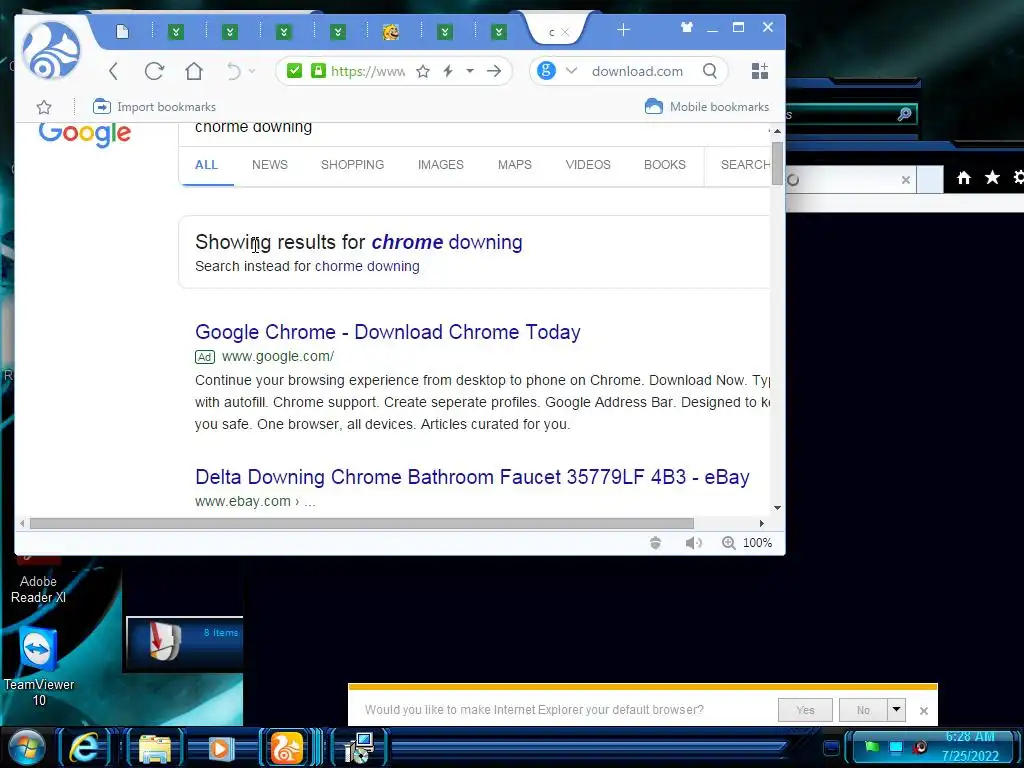Image resolution: width=1024 pixels, height=768 pixels.
Task: Open the skin T-shirt icon
Action: (x=686, y=27)
